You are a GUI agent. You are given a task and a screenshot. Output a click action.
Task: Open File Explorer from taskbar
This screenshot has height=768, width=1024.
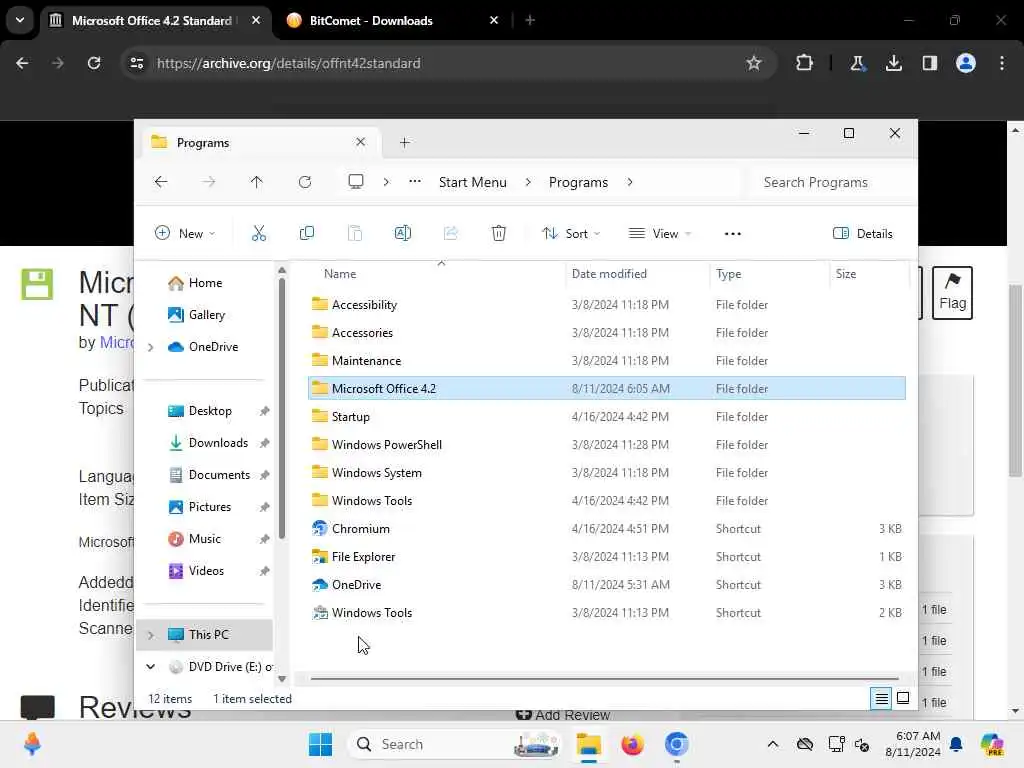coord(588,744)
